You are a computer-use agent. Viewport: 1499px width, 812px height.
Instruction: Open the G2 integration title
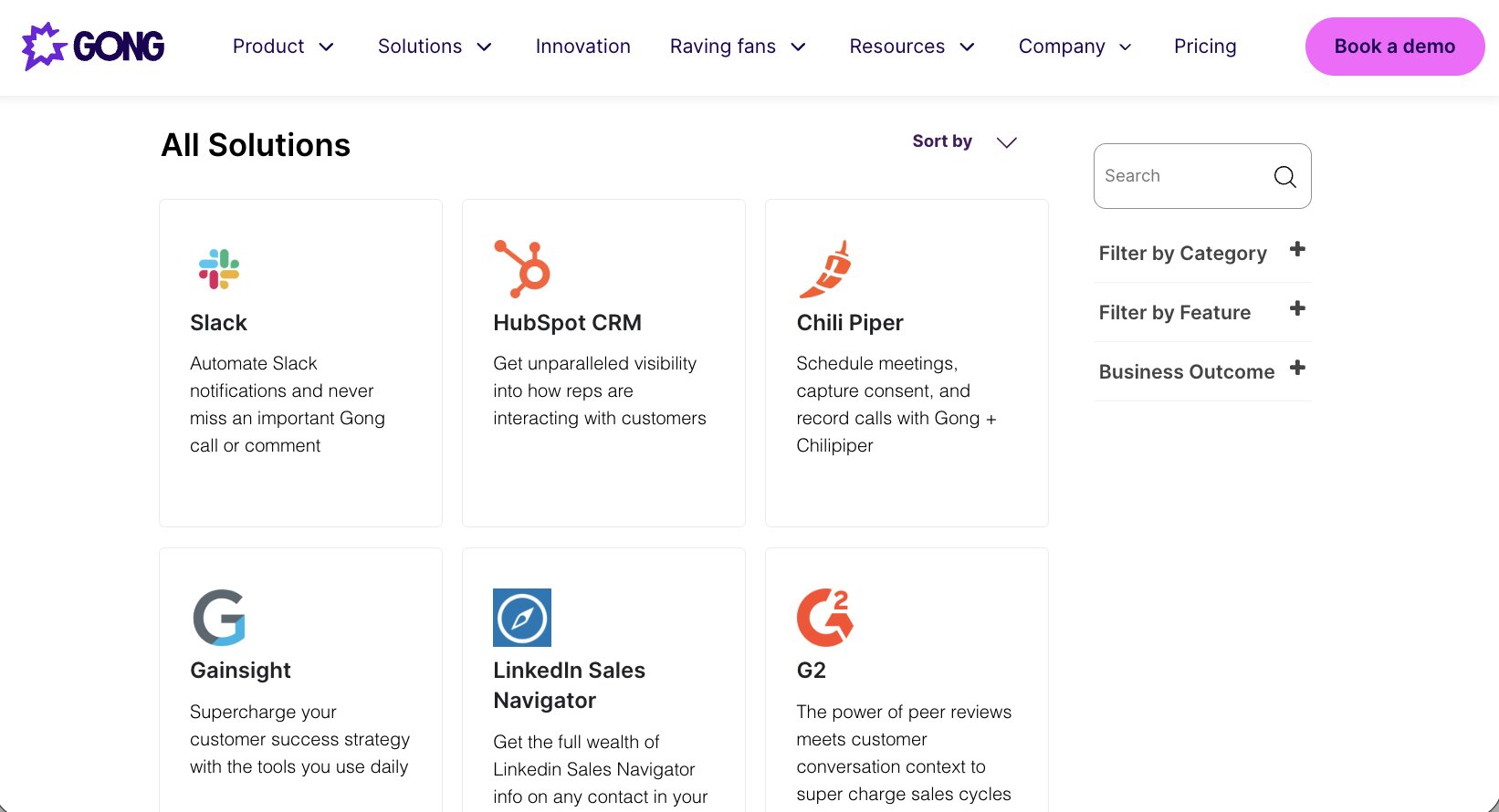click(812, 671)
